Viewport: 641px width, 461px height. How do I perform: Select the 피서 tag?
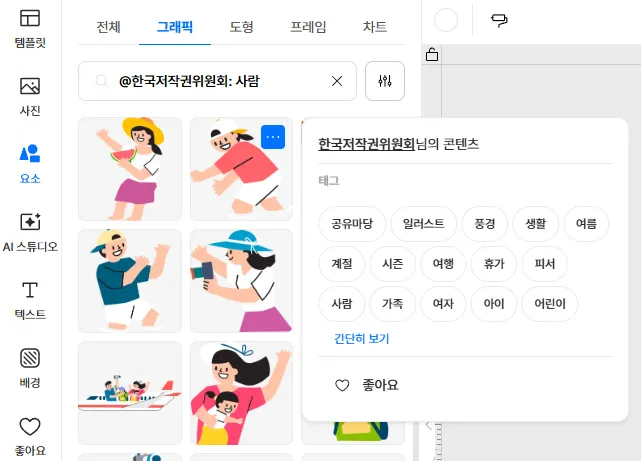[x=545, y=264]
